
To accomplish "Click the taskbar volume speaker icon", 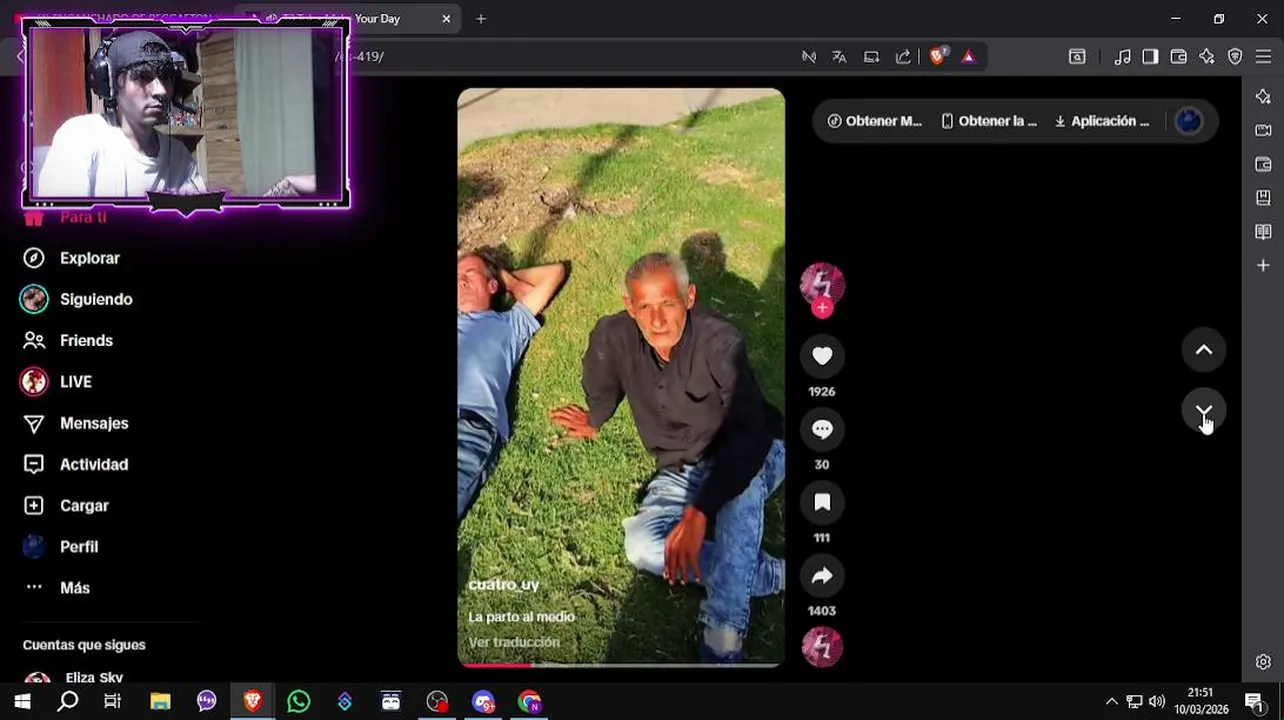I will pos(1157,702).
